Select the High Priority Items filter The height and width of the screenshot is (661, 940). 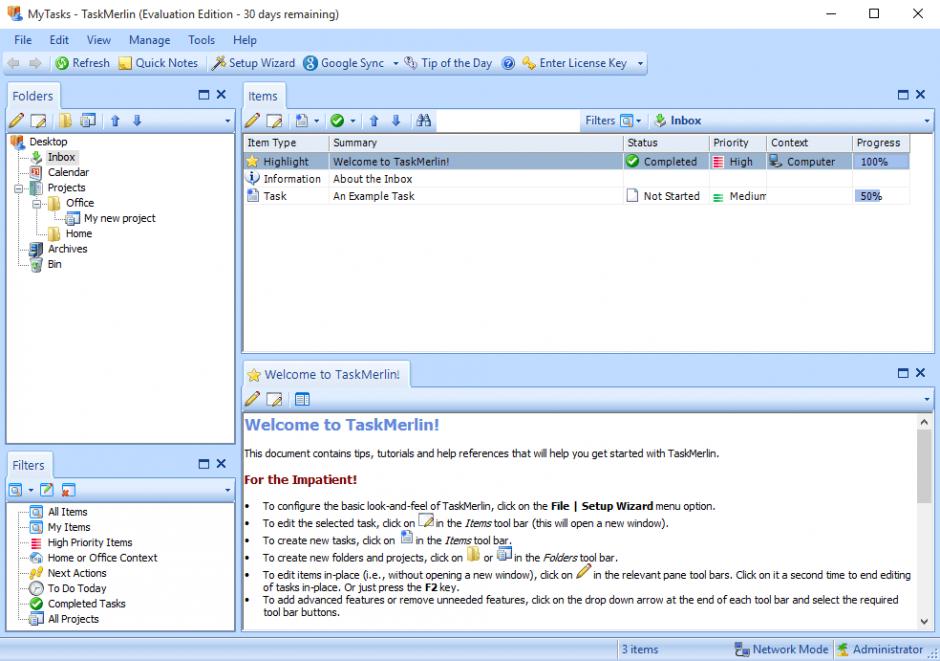[x=90, y=542]
